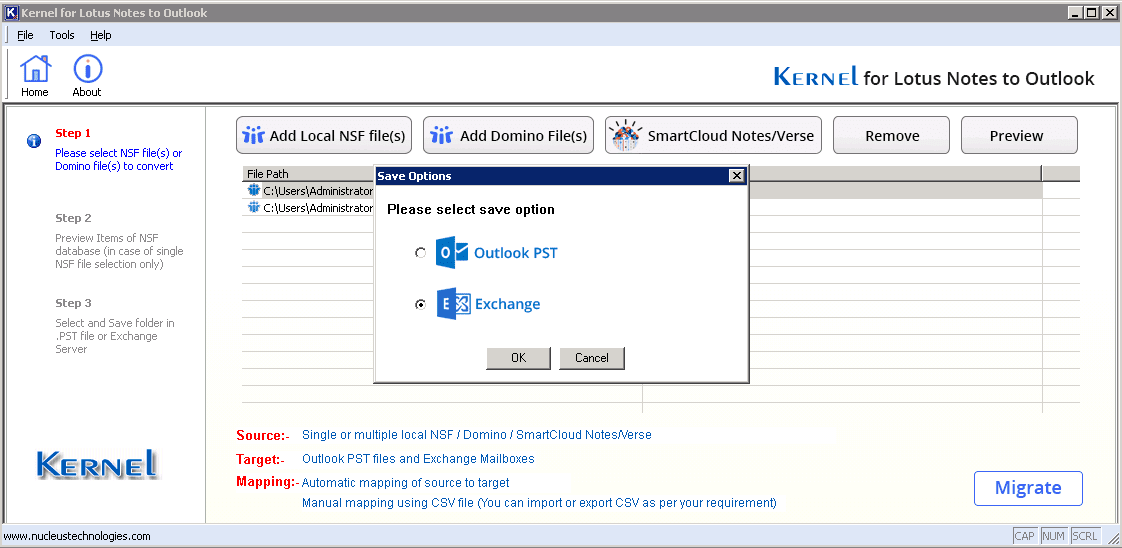1122x548 pixels.
Task: Click the 'Please select save option' text
Action: click(x=471, y=210)
